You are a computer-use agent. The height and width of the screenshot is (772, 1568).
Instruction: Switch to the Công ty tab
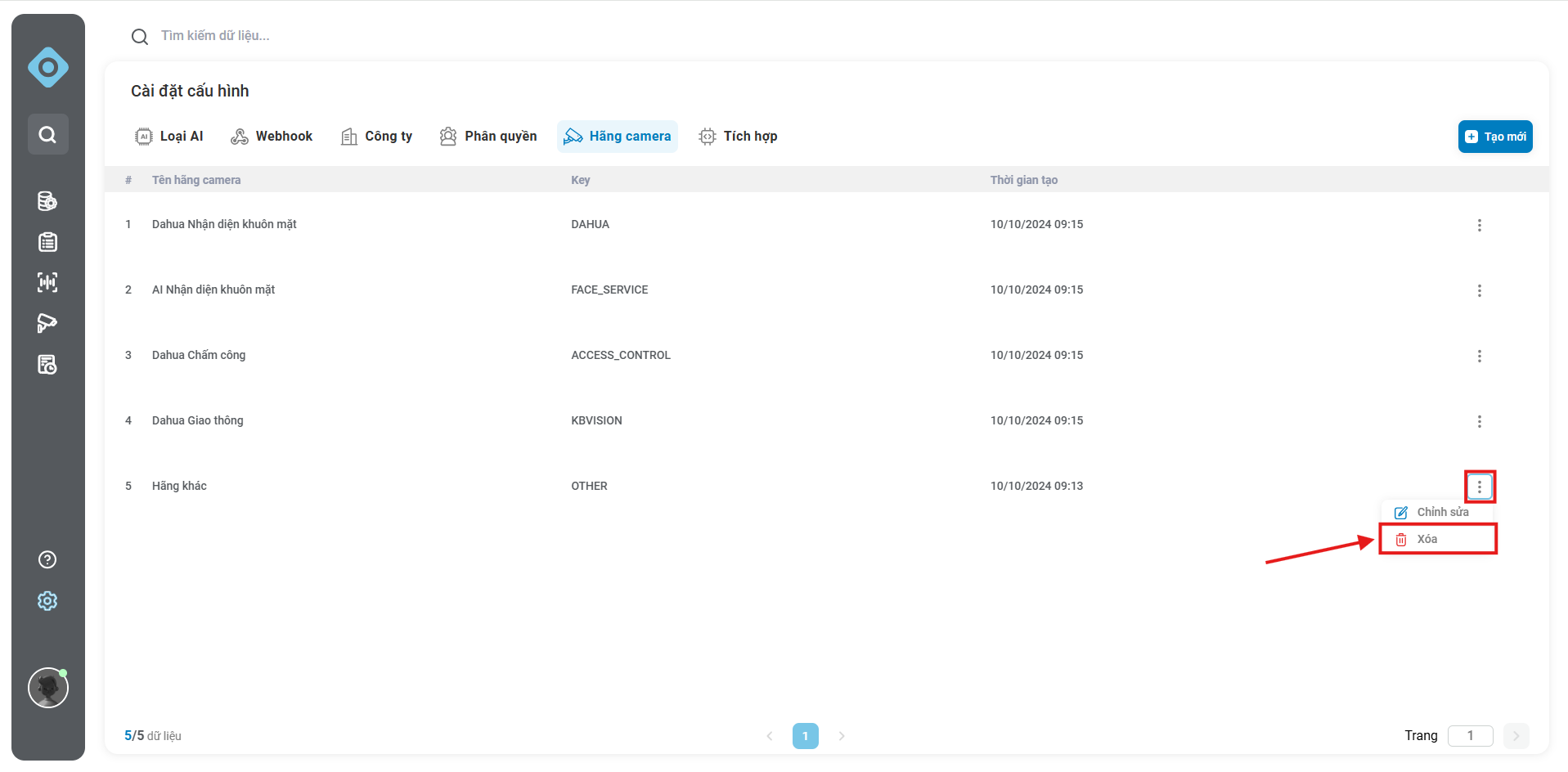tap(376, 137)
